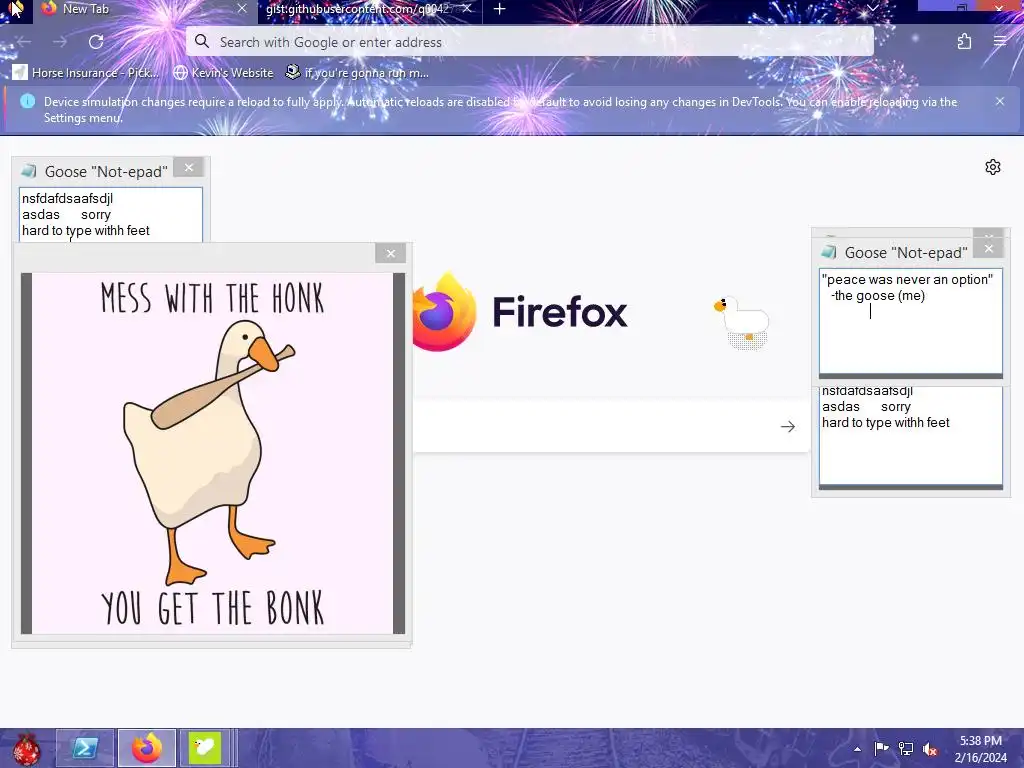
Task: Click the info icon in notification bar
Action: click(27, 101)
